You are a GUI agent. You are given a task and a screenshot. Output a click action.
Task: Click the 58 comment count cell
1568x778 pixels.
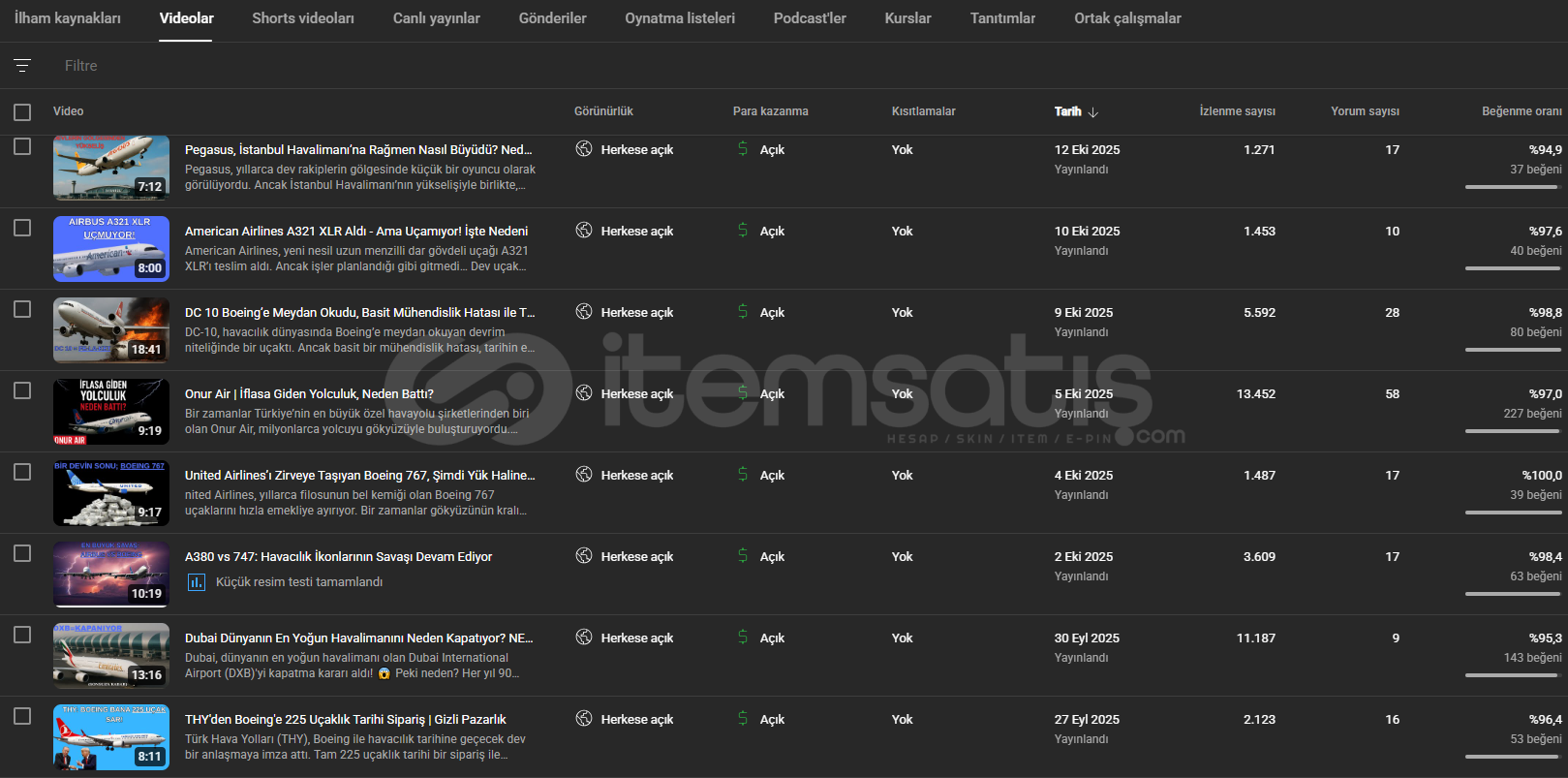pyautogui.click(x=1393, y=394)
